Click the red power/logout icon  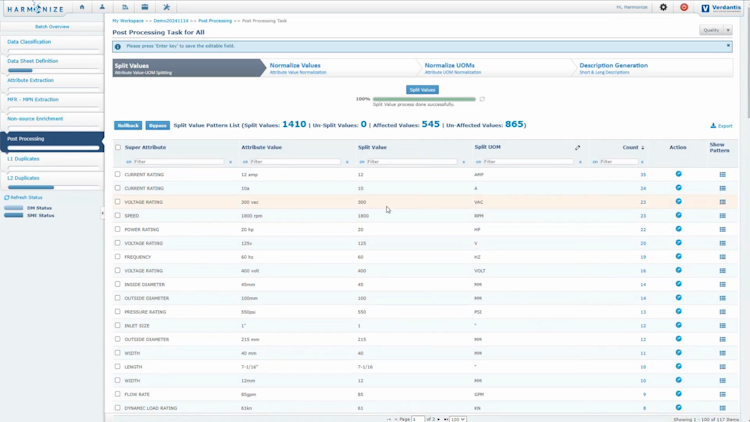pyautogui.click(x=684, y=7)
